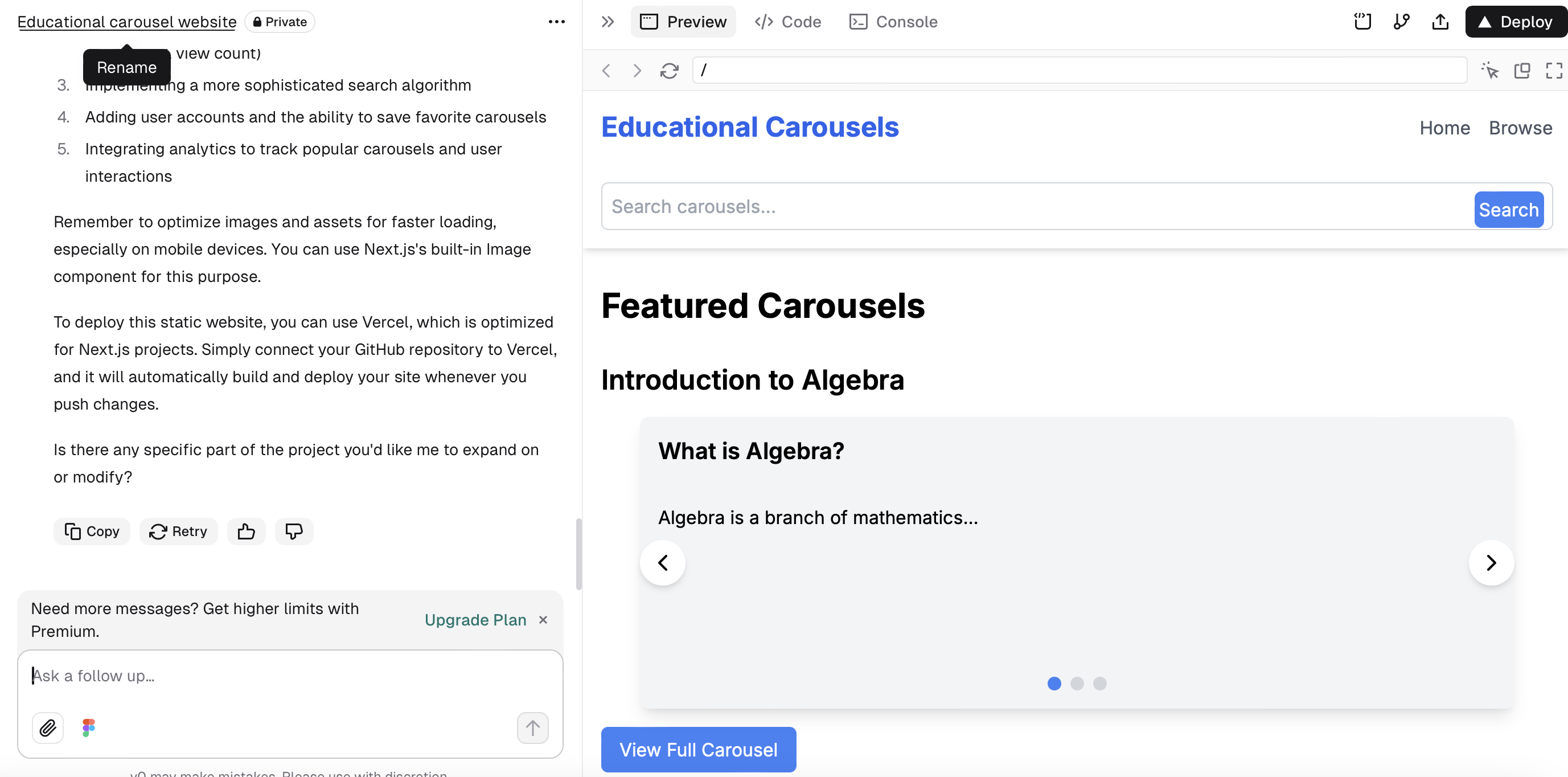Click the Private visibility badge
Viewport: 1568px width, 777px height.
coord(280,22)
